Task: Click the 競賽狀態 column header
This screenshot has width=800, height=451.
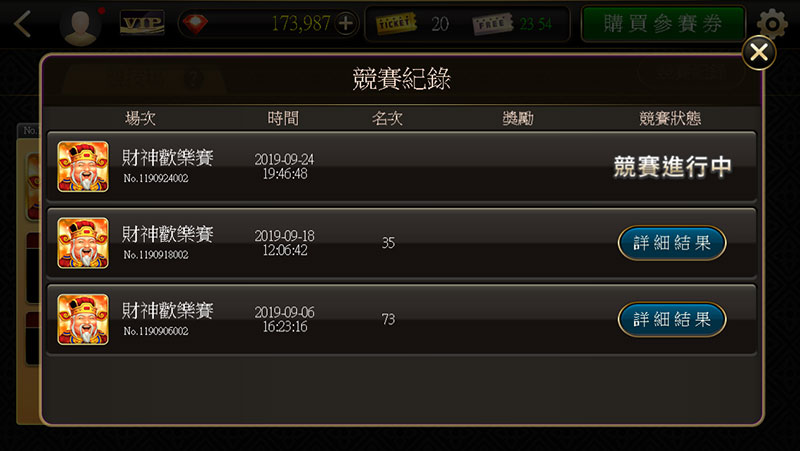Action: pos(670,118)
